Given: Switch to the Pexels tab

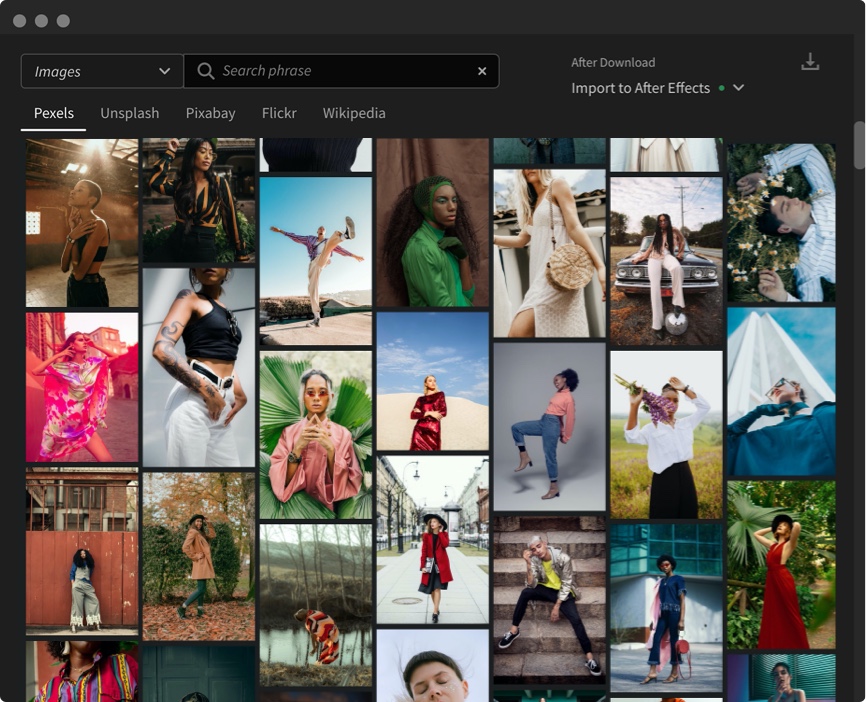Looking at the screenshot, I should tap(54, 113).
